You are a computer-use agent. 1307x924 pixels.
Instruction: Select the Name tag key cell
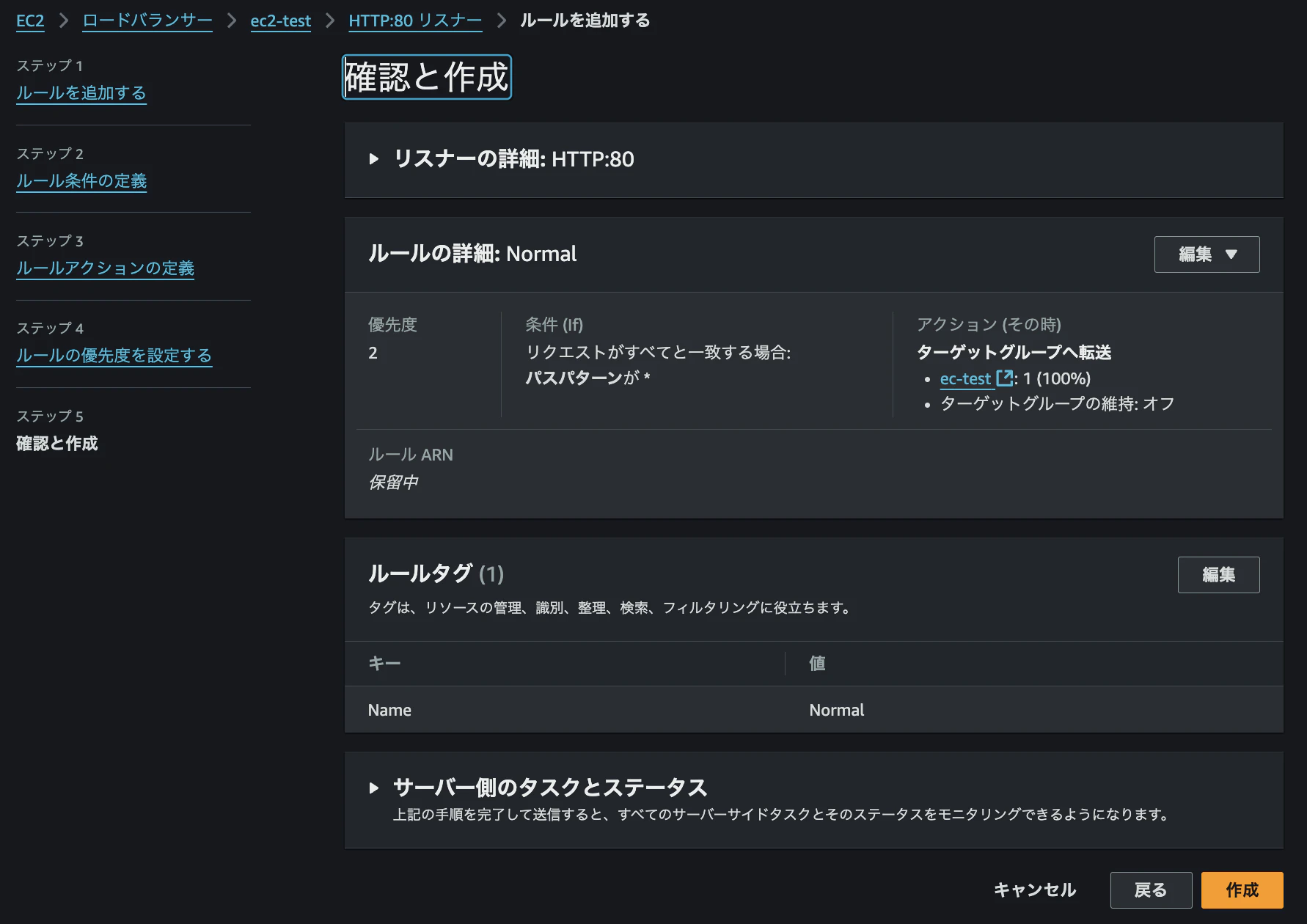[389, 710]
